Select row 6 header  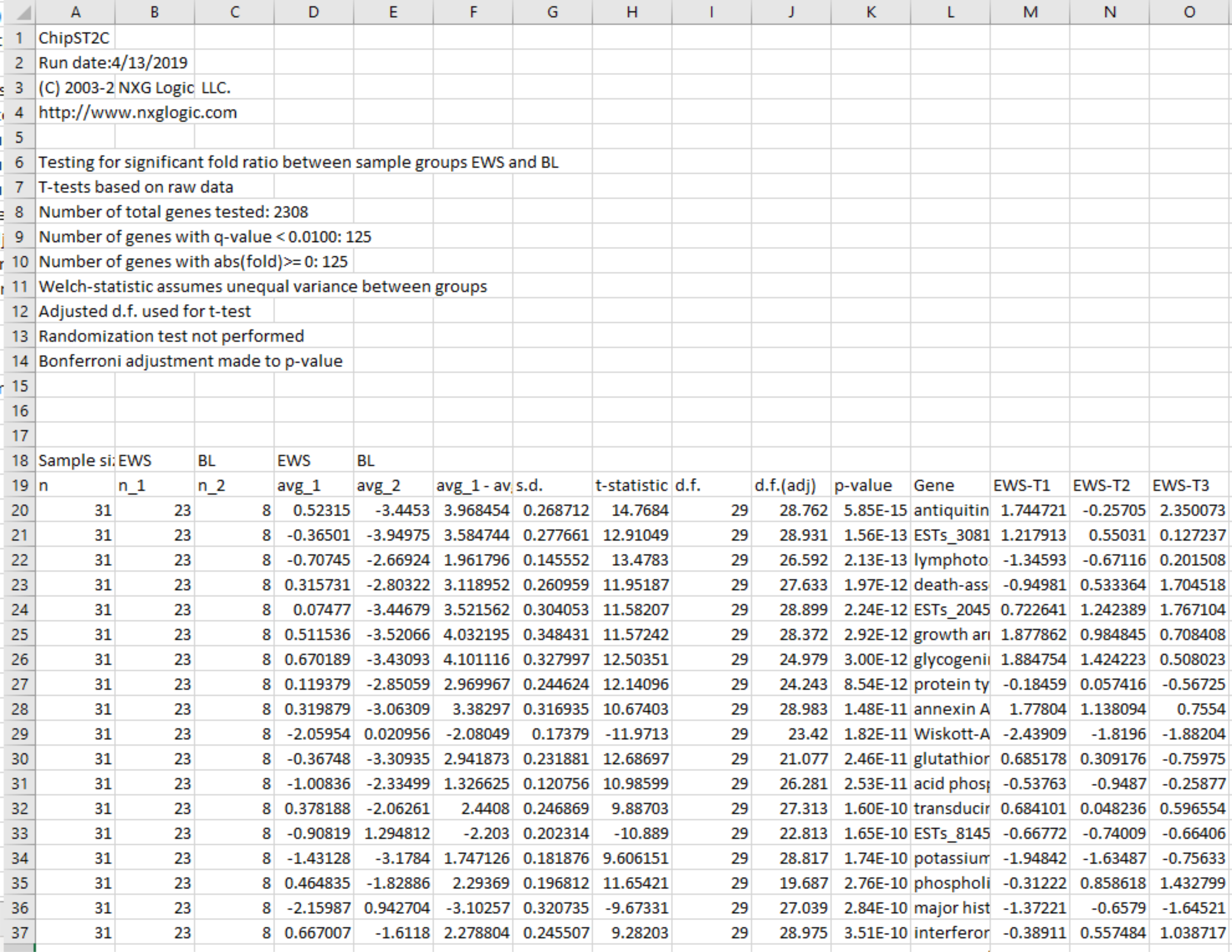[x=19, y=163]
